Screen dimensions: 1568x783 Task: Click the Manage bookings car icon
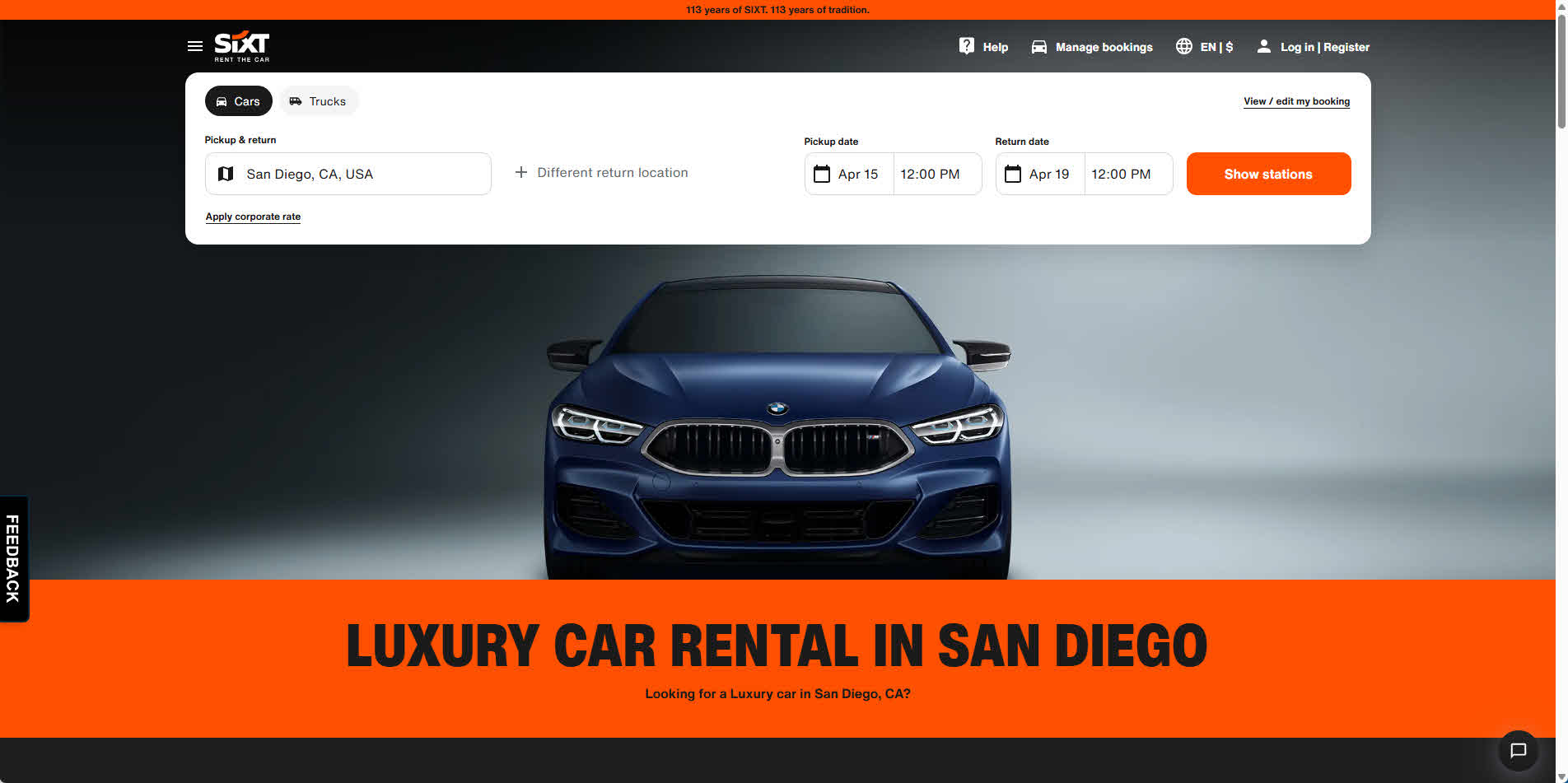(x=1039, y=47)
